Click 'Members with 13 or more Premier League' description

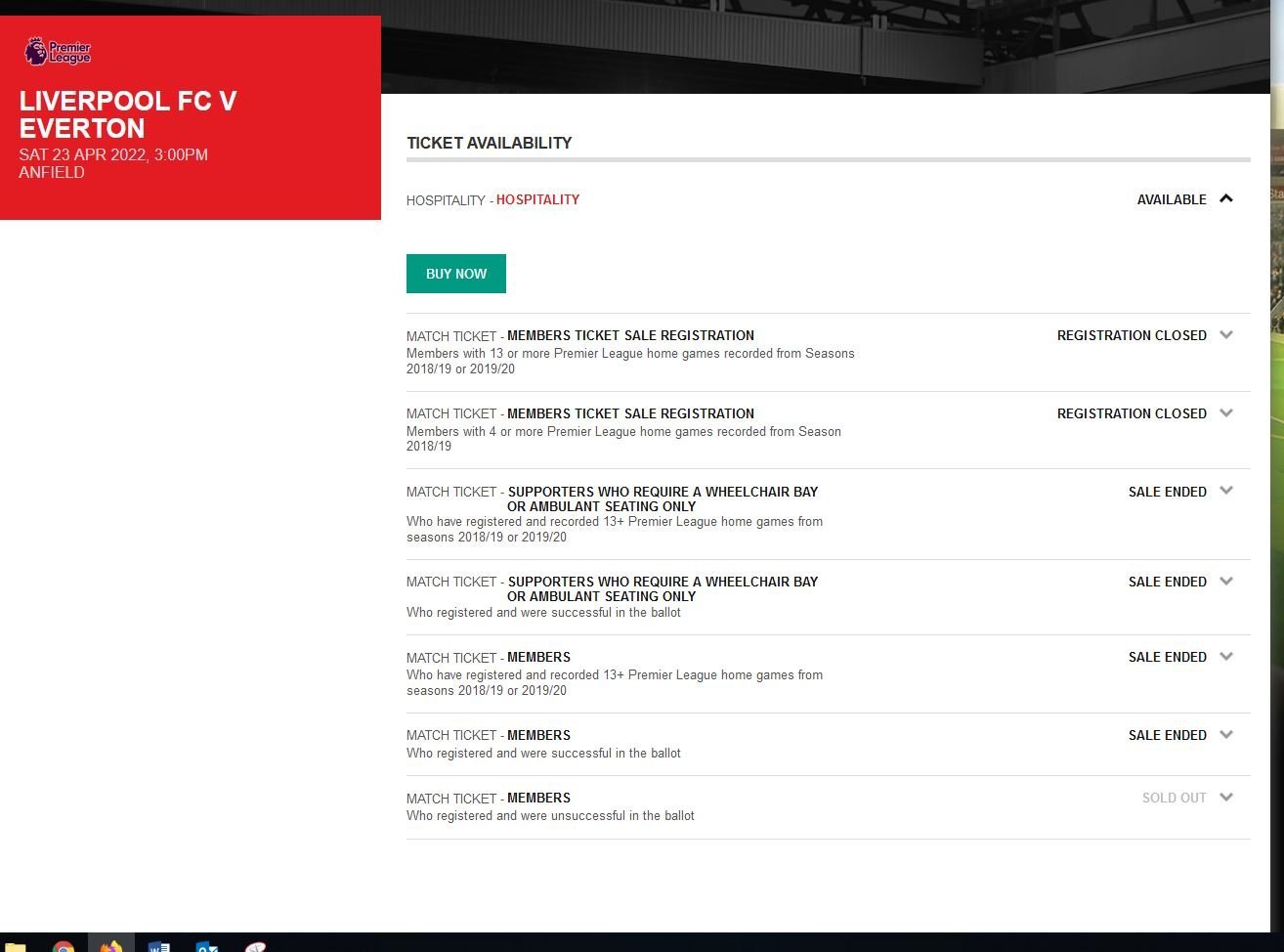630,361
